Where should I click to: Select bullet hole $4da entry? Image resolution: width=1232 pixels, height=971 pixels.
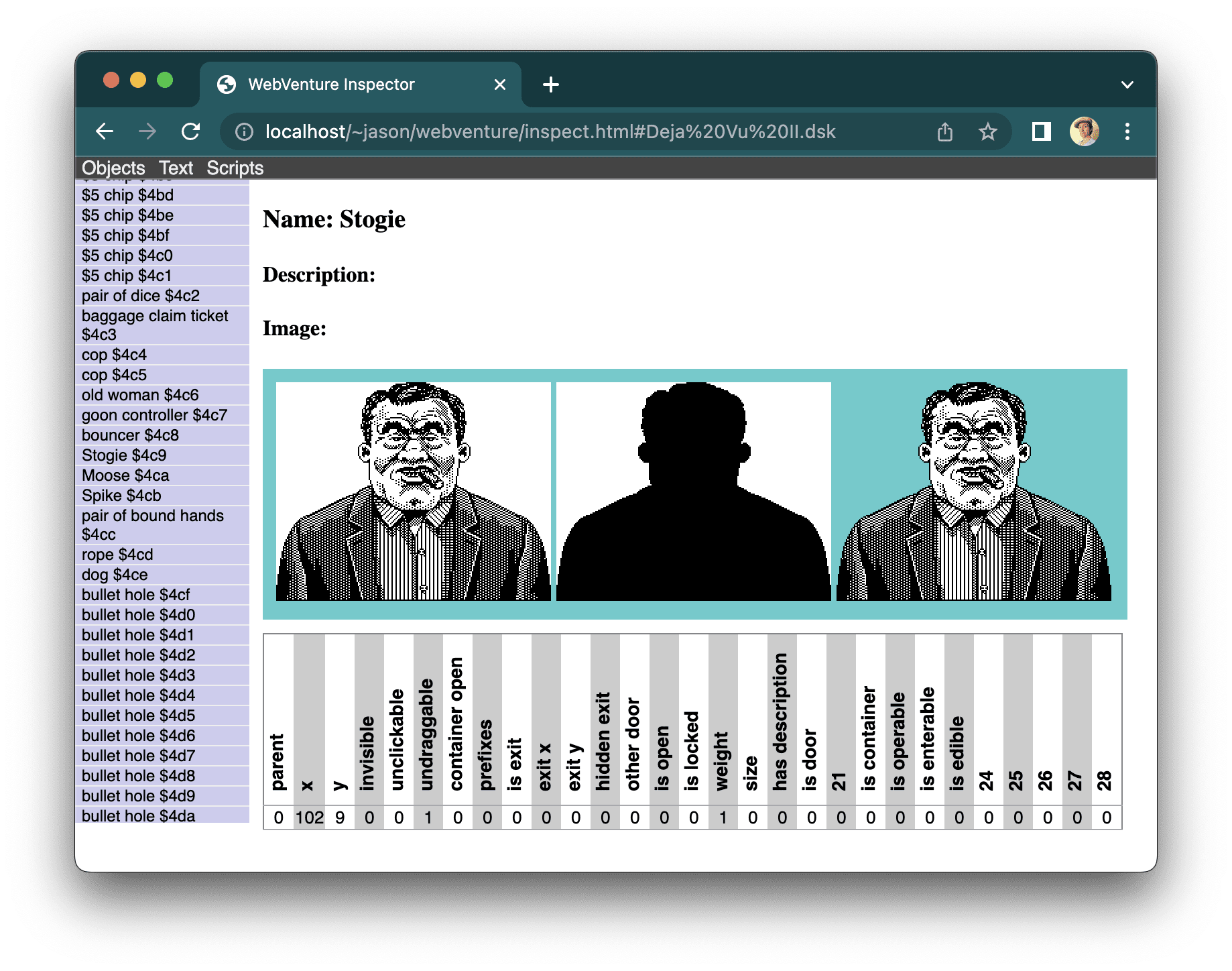pyautogui.click(x=162, y=815)
